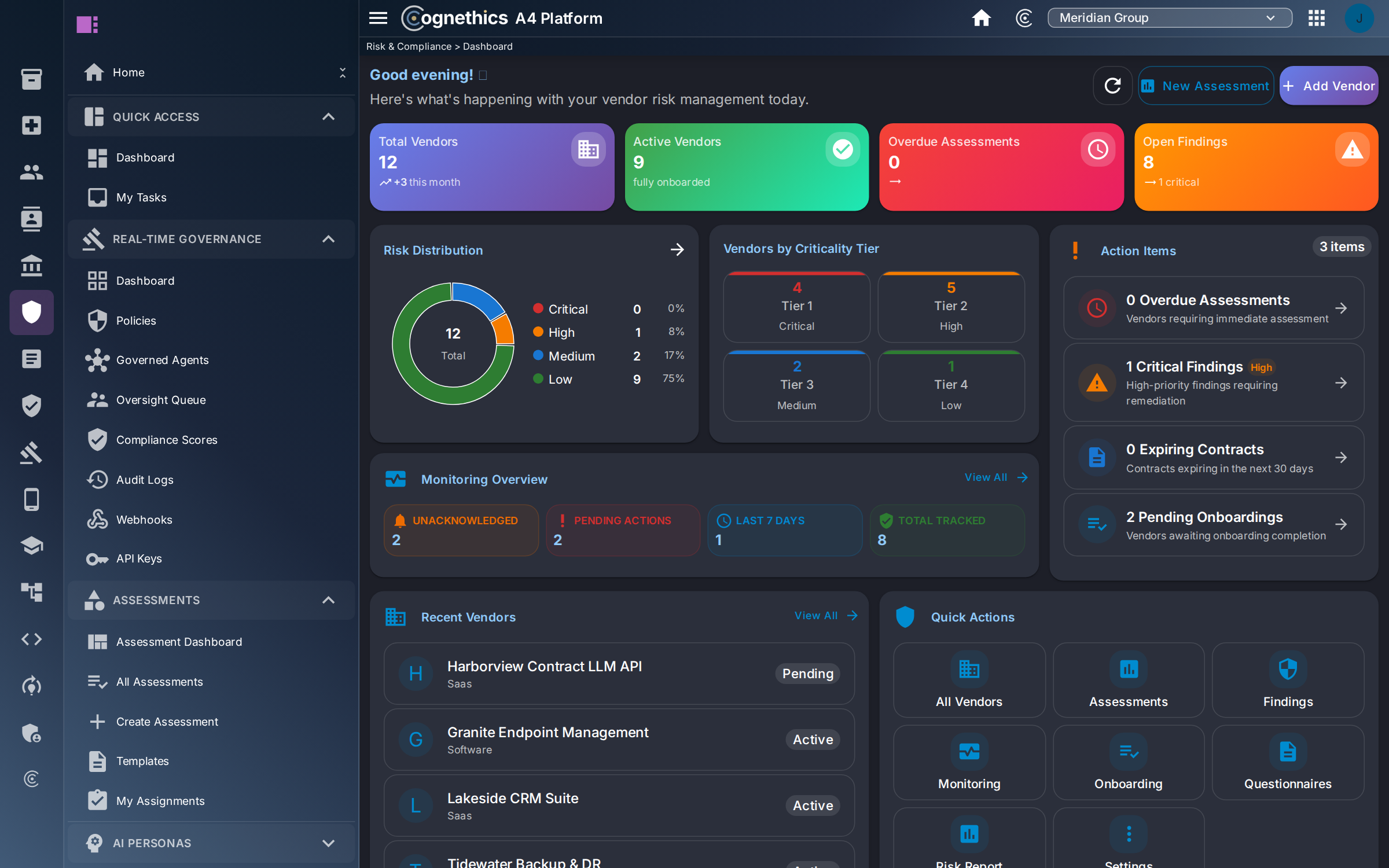Click the New Assessment button
This screenshot has width=1389, height=868.
tap(1206, 86)
